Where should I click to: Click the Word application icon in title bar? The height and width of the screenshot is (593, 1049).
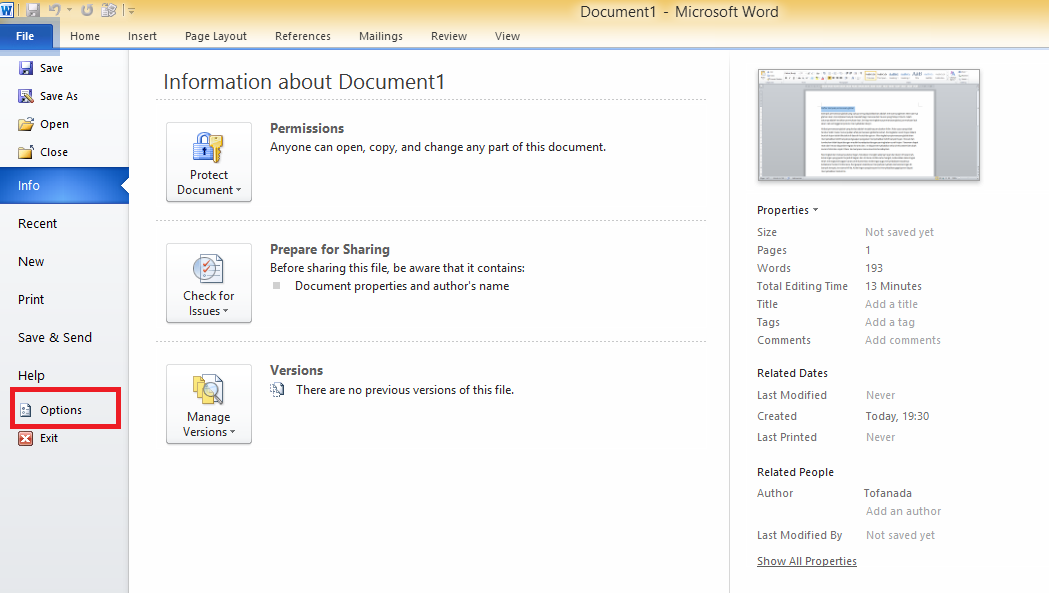(7, 11)
